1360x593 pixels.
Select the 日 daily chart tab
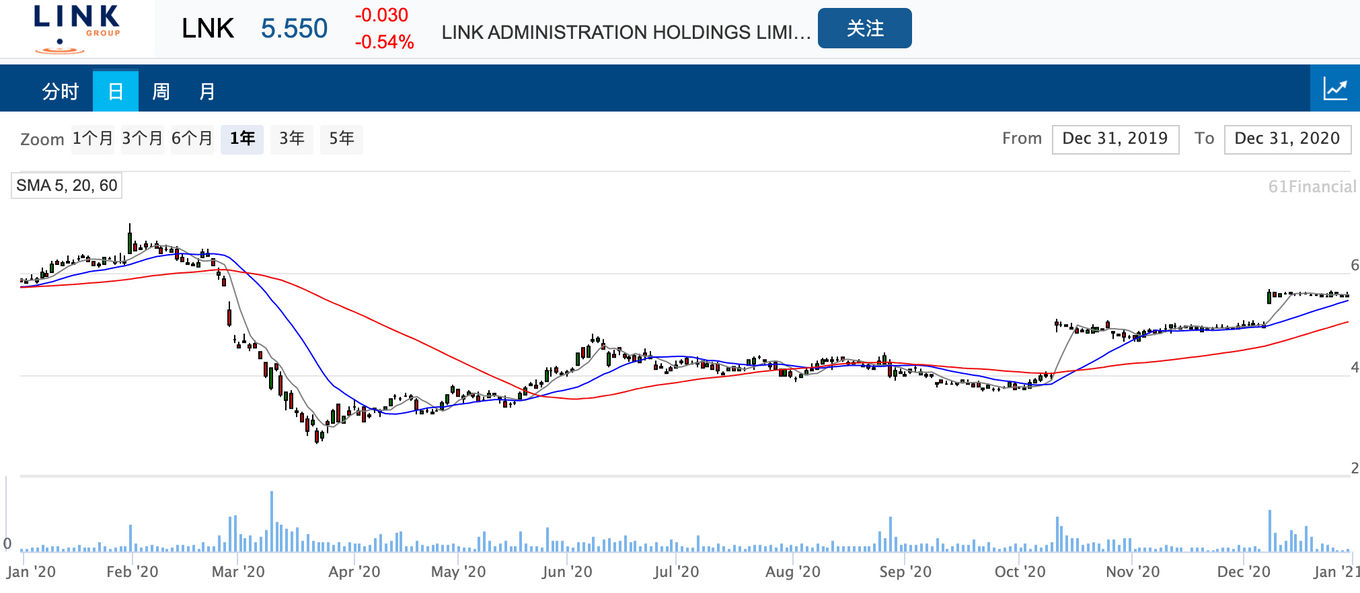(x=116, y=91)
